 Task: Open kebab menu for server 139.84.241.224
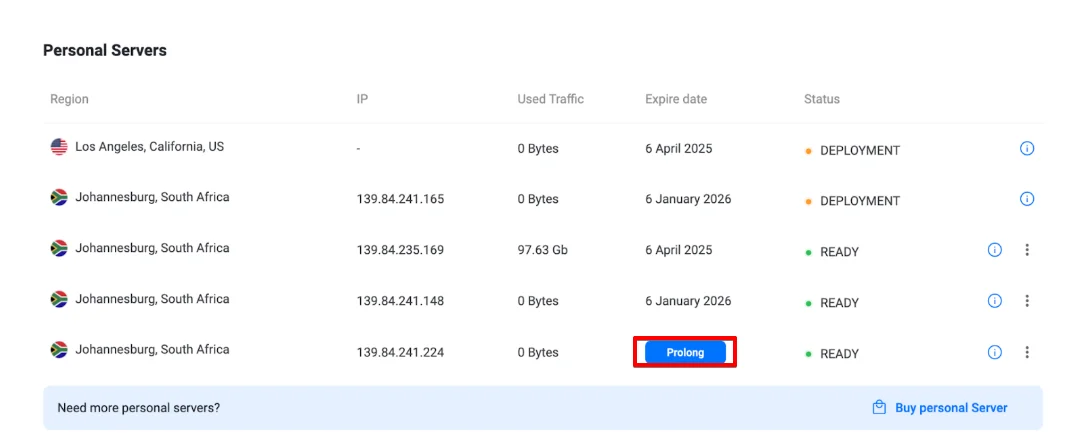point(1026,352)
